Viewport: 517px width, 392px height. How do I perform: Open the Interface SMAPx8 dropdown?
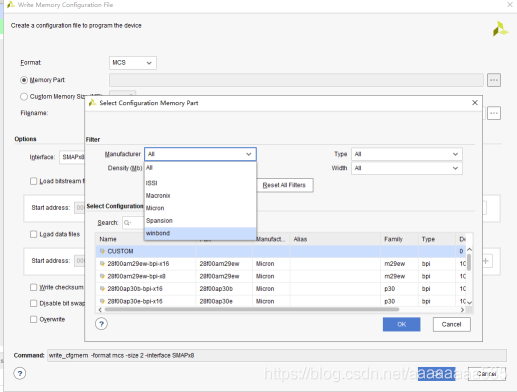tap(72, 157)
